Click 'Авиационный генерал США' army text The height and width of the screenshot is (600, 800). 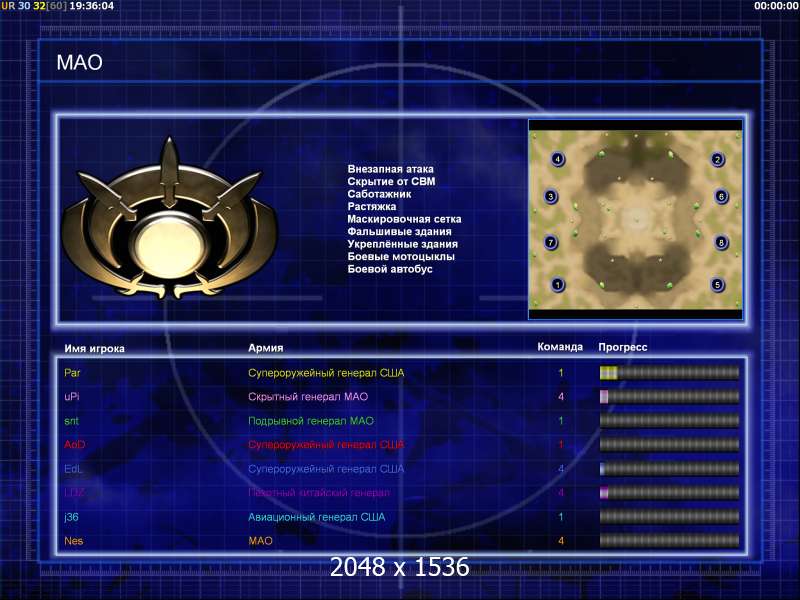coord(316,517)
